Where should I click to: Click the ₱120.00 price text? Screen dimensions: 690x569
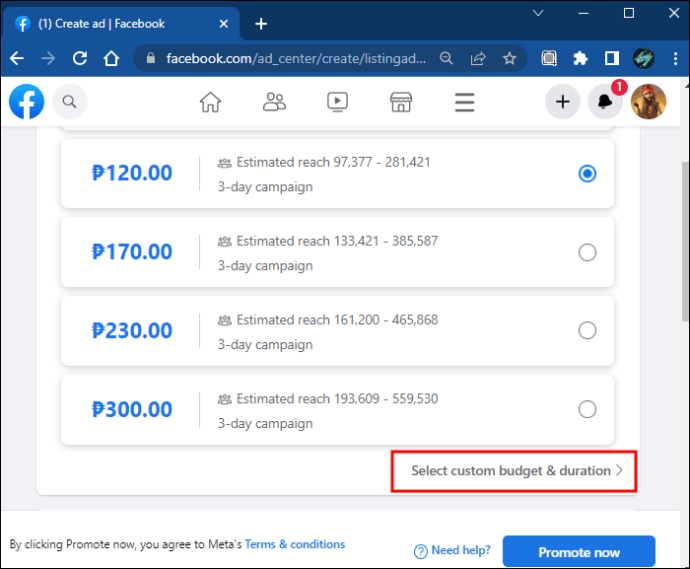(132, 173)
